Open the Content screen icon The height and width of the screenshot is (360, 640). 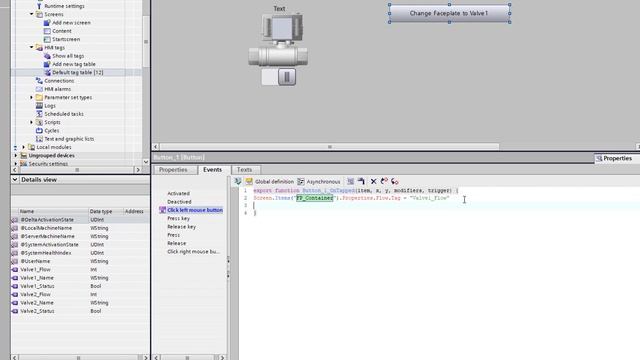tap(47, 31)
